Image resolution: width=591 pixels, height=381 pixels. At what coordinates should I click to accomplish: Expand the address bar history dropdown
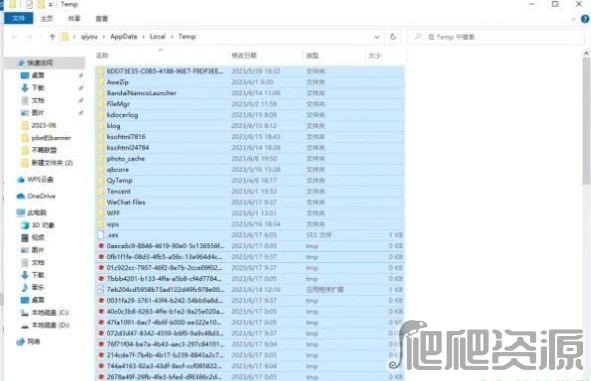(377, 37)
